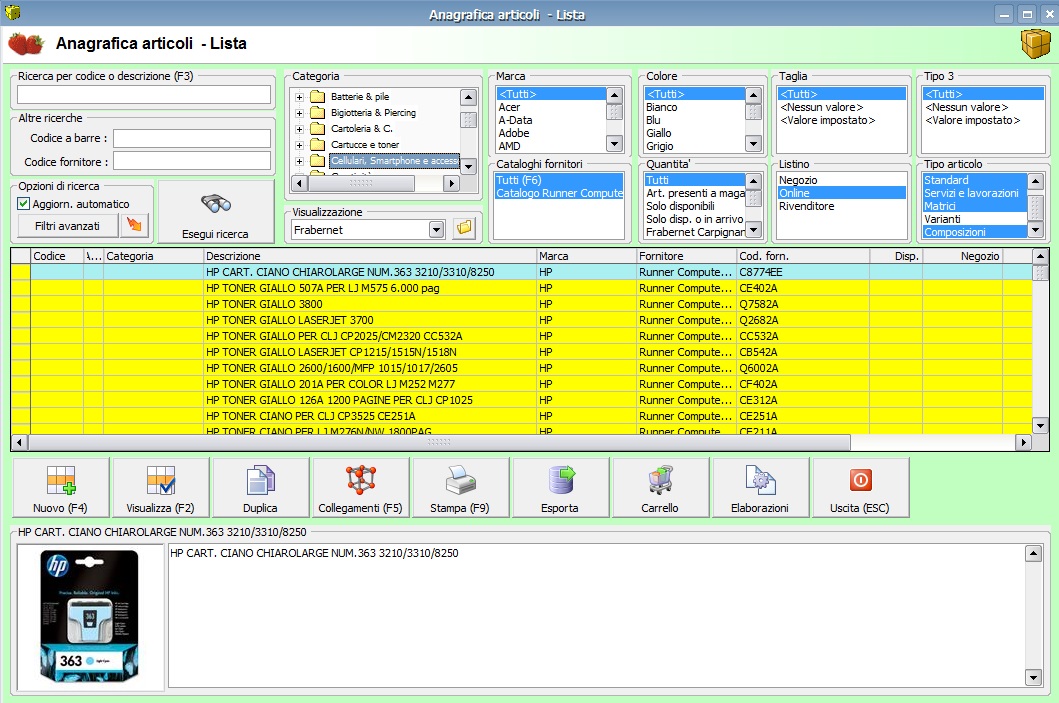Image resolution: width=1059 pixels, height=703 pixels.
Task: Click the Codice a barre input field
Action: pos(192,138)
